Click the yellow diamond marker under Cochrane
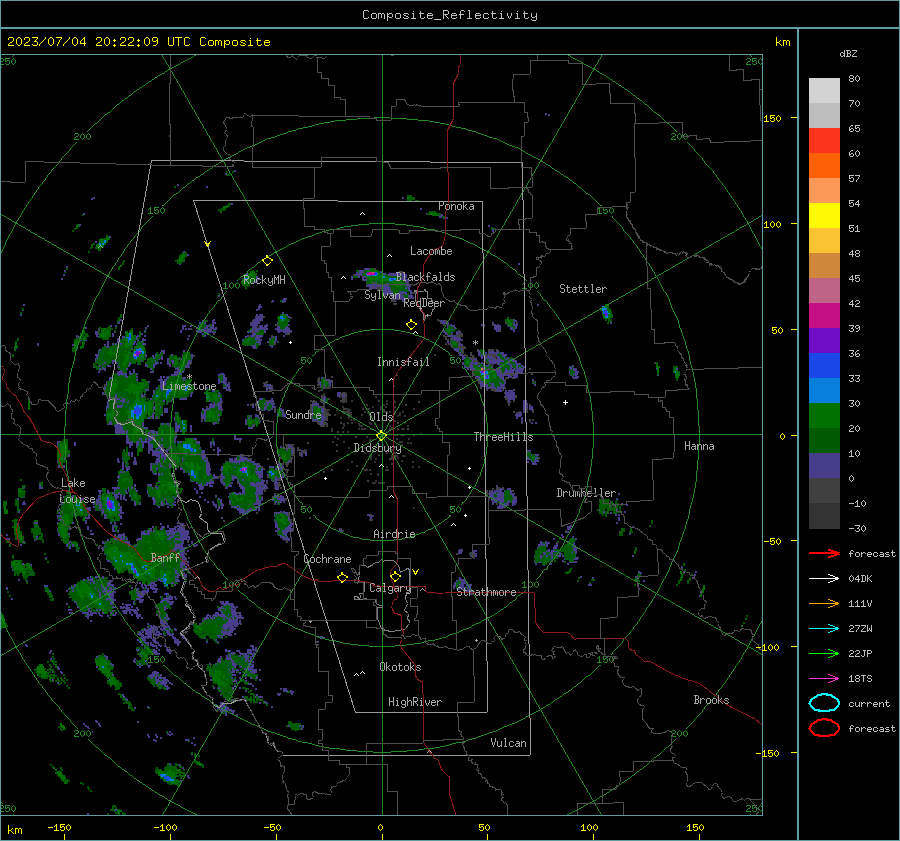Viewport: 900px width, 841px height. tap(342, 577)
